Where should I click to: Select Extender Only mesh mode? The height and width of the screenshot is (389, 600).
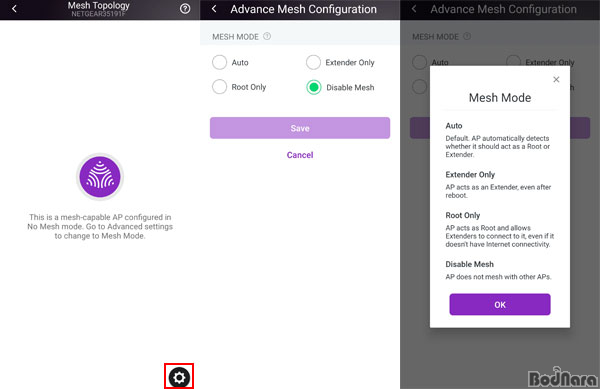click(340, 62)
